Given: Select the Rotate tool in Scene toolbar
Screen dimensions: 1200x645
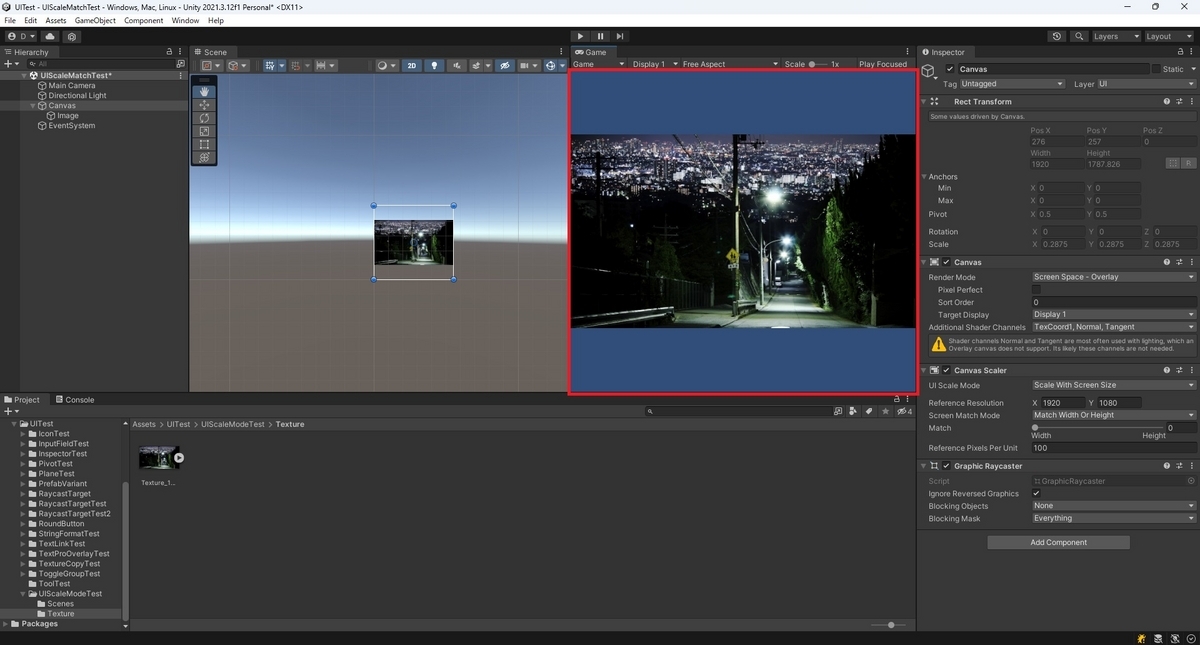Looking at the screenshot, I should point(204,118).
